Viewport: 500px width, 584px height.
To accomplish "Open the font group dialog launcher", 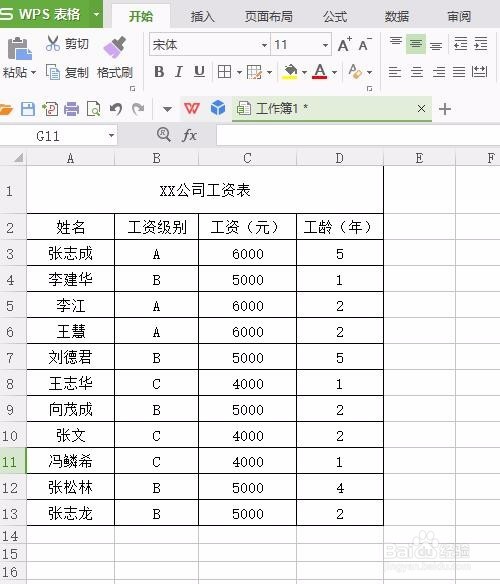I will point(369,89).
